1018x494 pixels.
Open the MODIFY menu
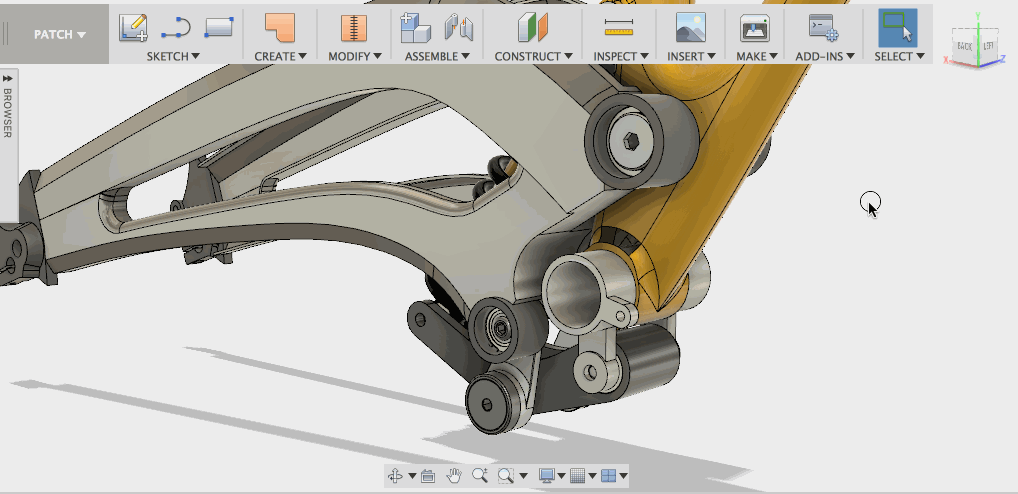pos(354,56)
